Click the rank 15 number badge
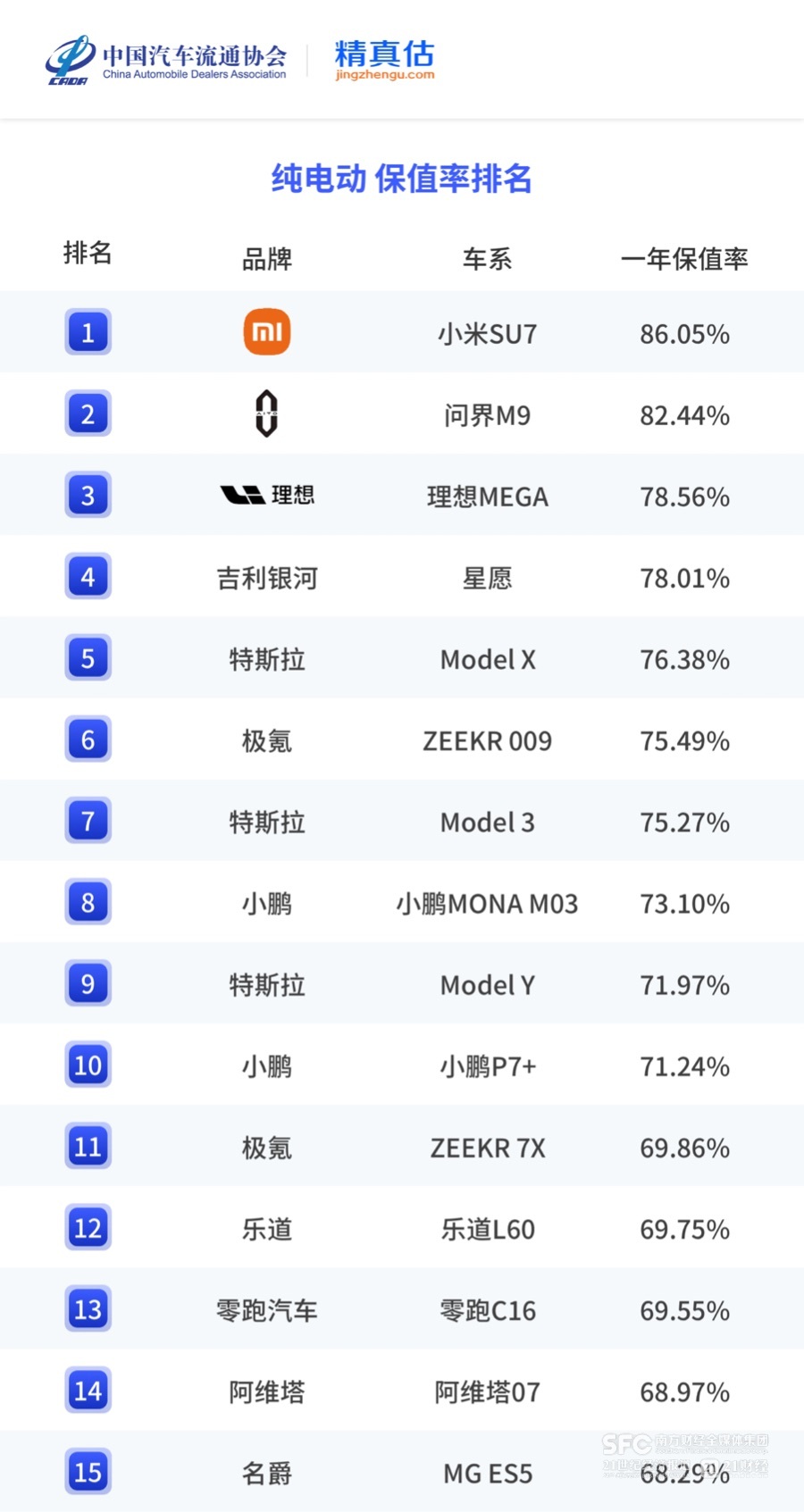804x1512 pixels. click(88, 1471)
